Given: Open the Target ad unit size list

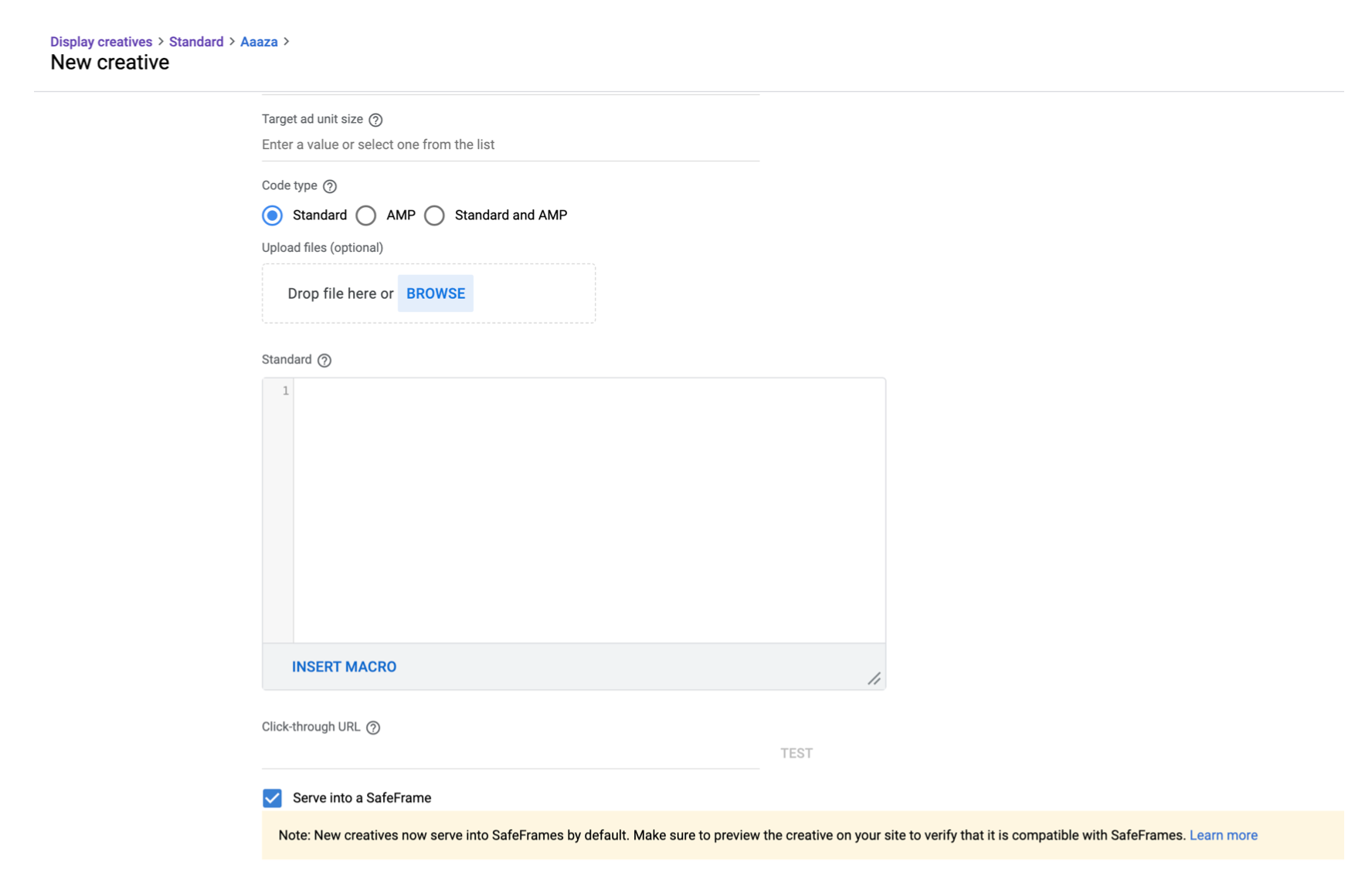Looking at the screenshot, I should click(510, 144).
